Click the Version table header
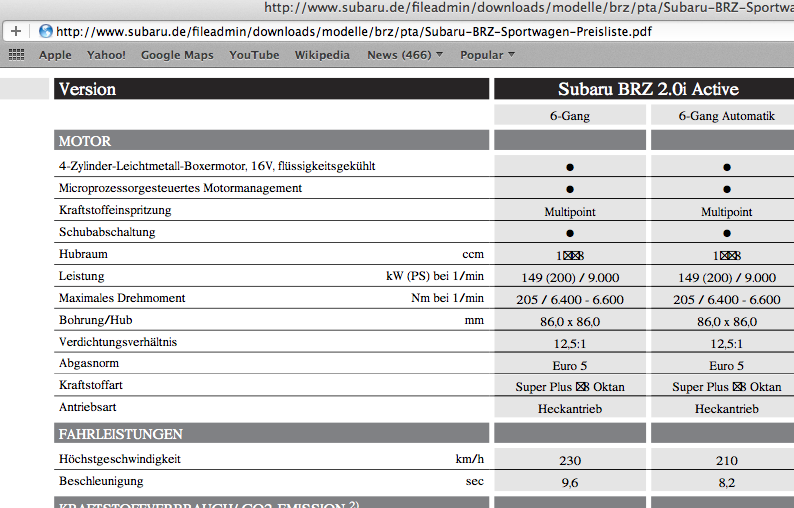Screen dimensions: 794x508 point(87,89)
